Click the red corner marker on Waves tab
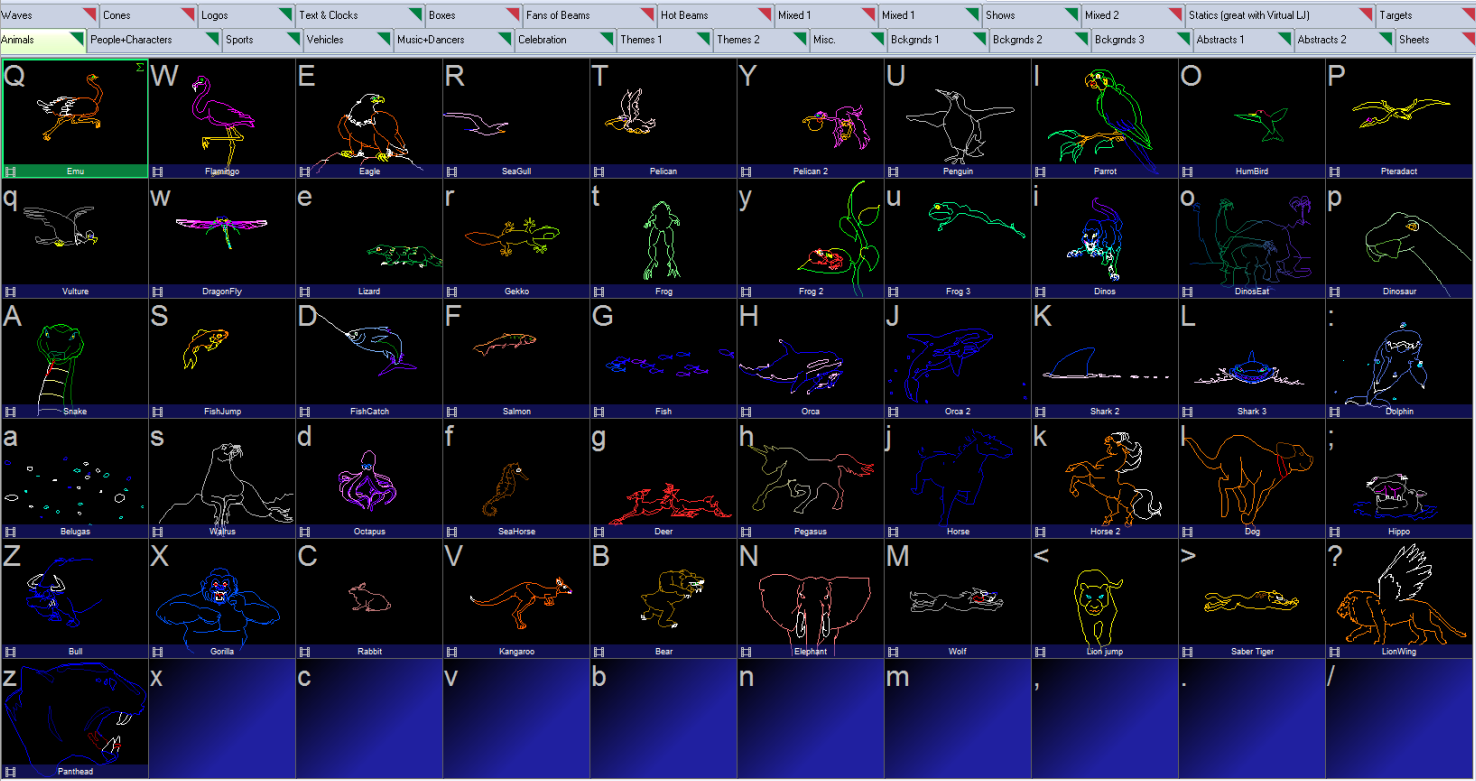Viewport: 1476px width, 781px height. coord(90,12)
